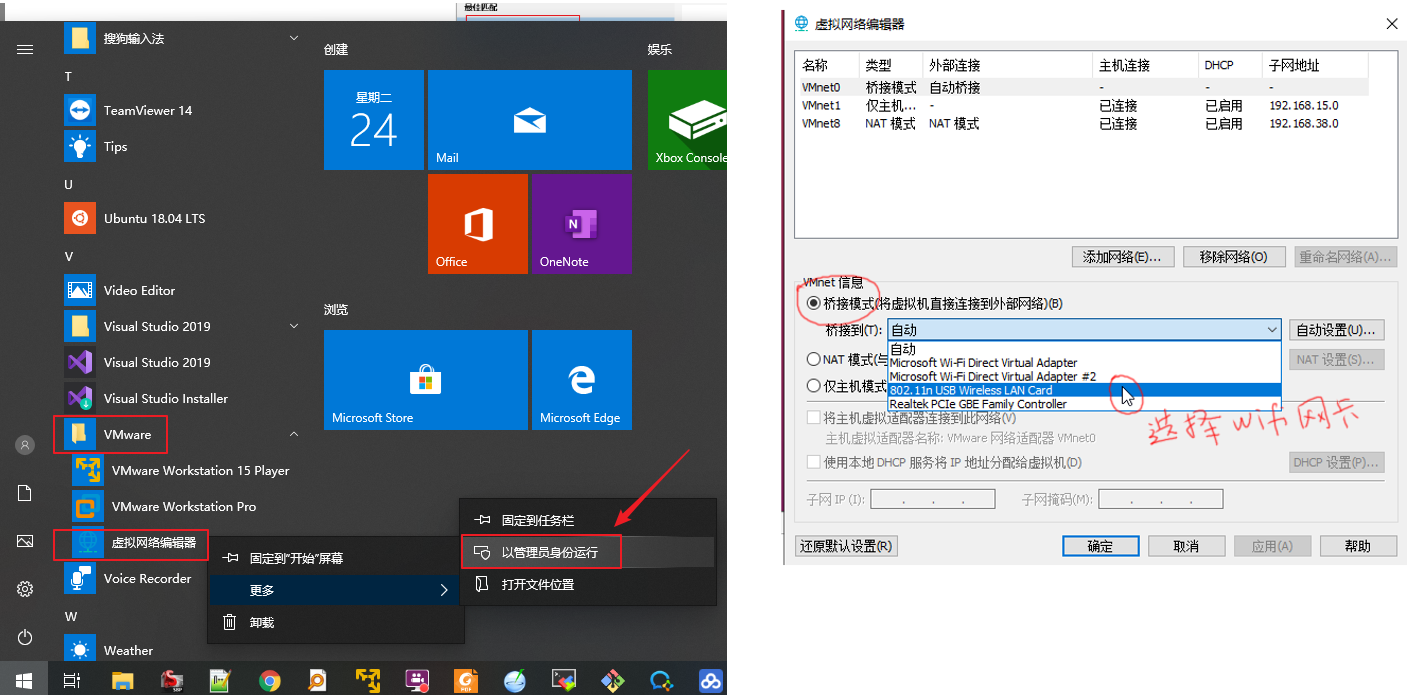
Task: Select NAT 模式 radio button
Action: pos(814,359)
